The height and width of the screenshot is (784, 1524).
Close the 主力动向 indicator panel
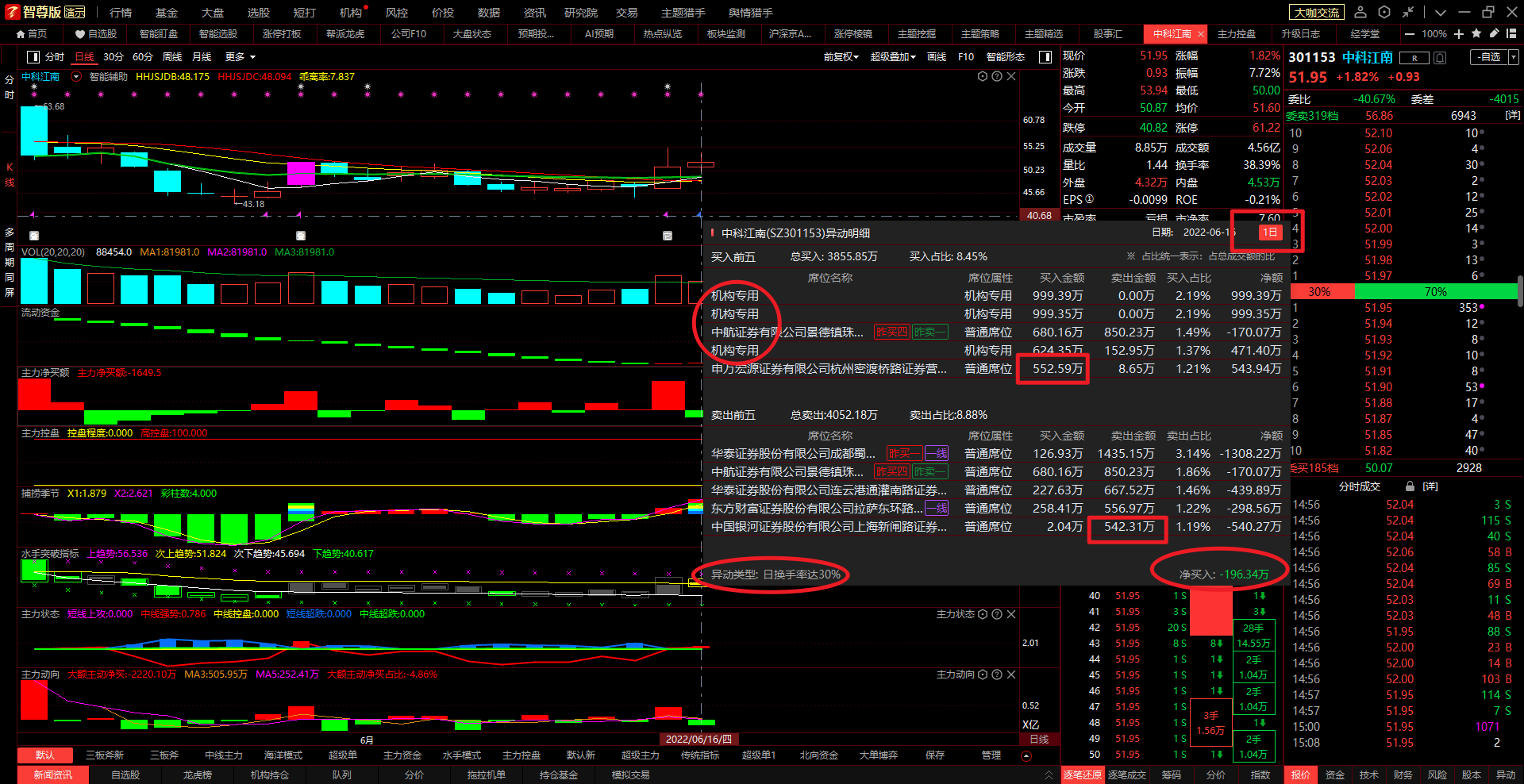1011,674
